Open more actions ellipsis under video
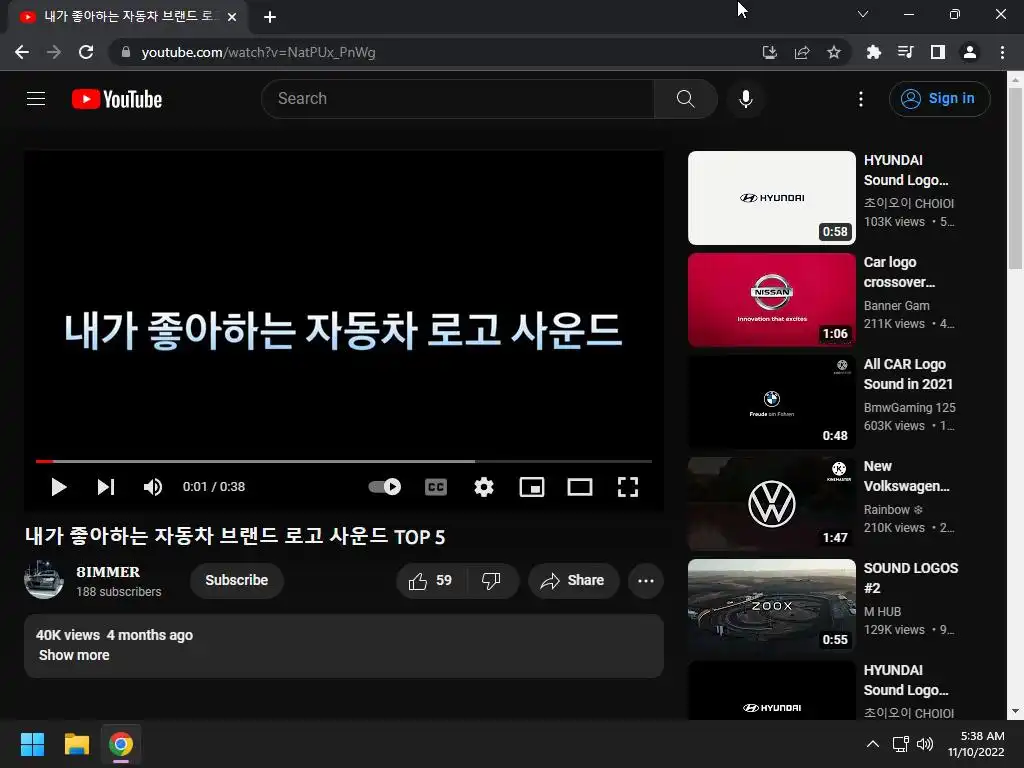The image size is (1024, 768). point(646,581)
